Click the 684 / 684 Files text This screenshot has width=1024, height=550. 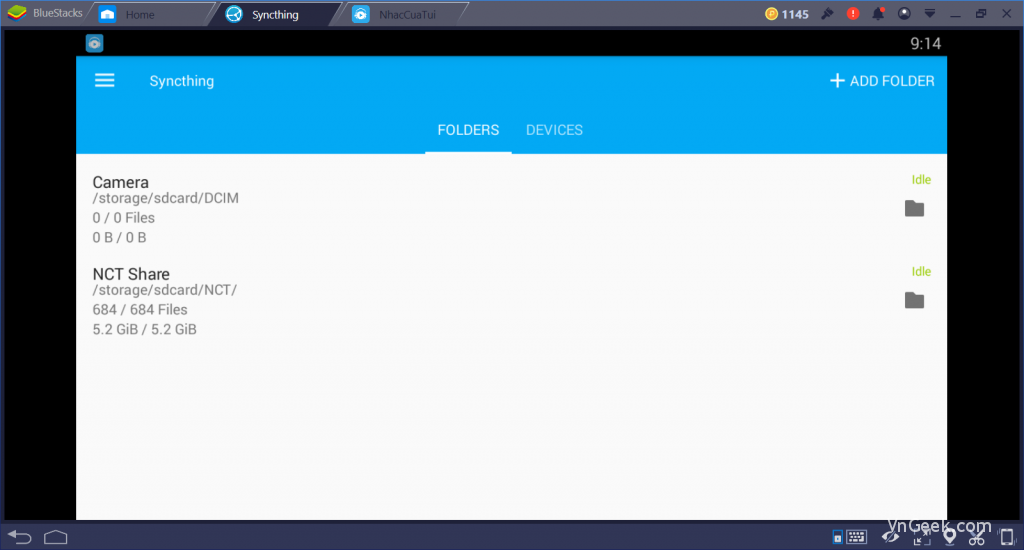140,310
